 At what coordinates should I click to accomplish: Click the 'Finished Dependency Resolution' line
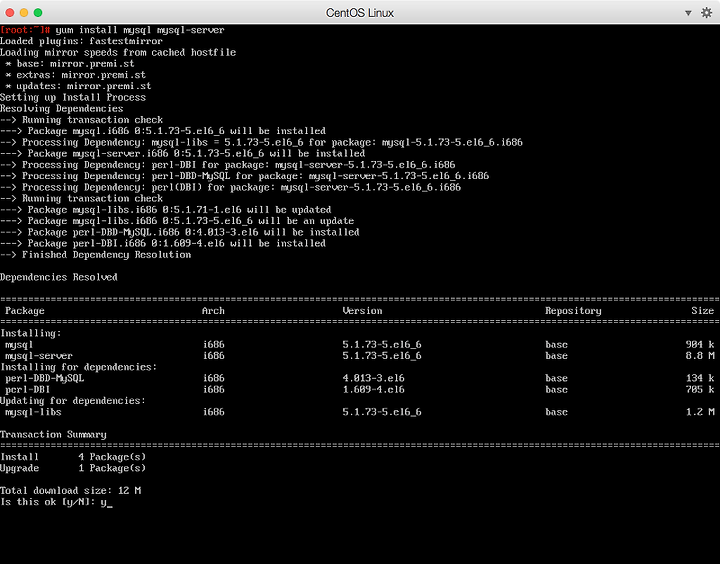coord(96,255)
